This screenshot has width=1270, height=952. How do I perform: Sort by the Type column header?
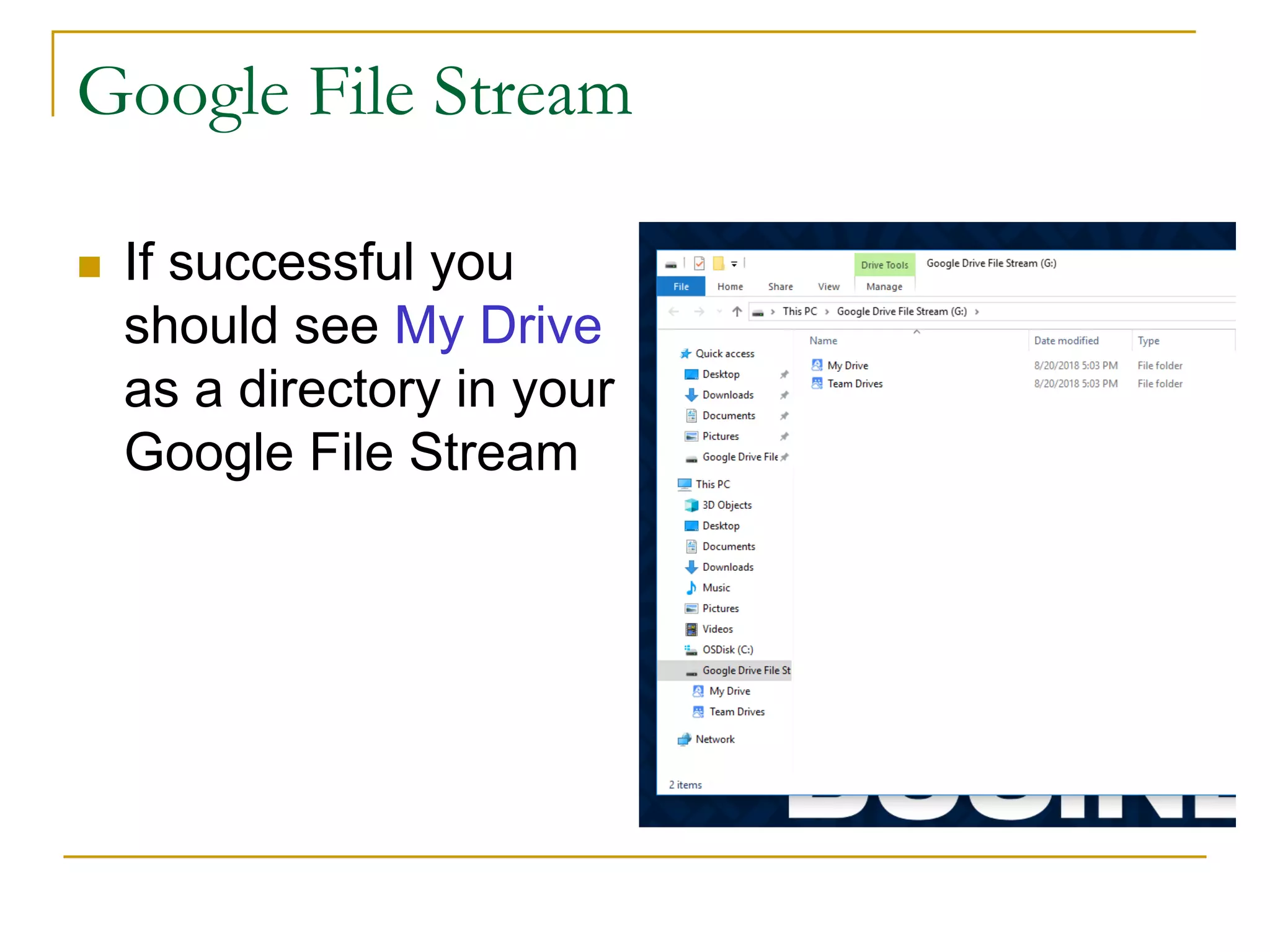pyautogui.click(x=1148, y=341)
